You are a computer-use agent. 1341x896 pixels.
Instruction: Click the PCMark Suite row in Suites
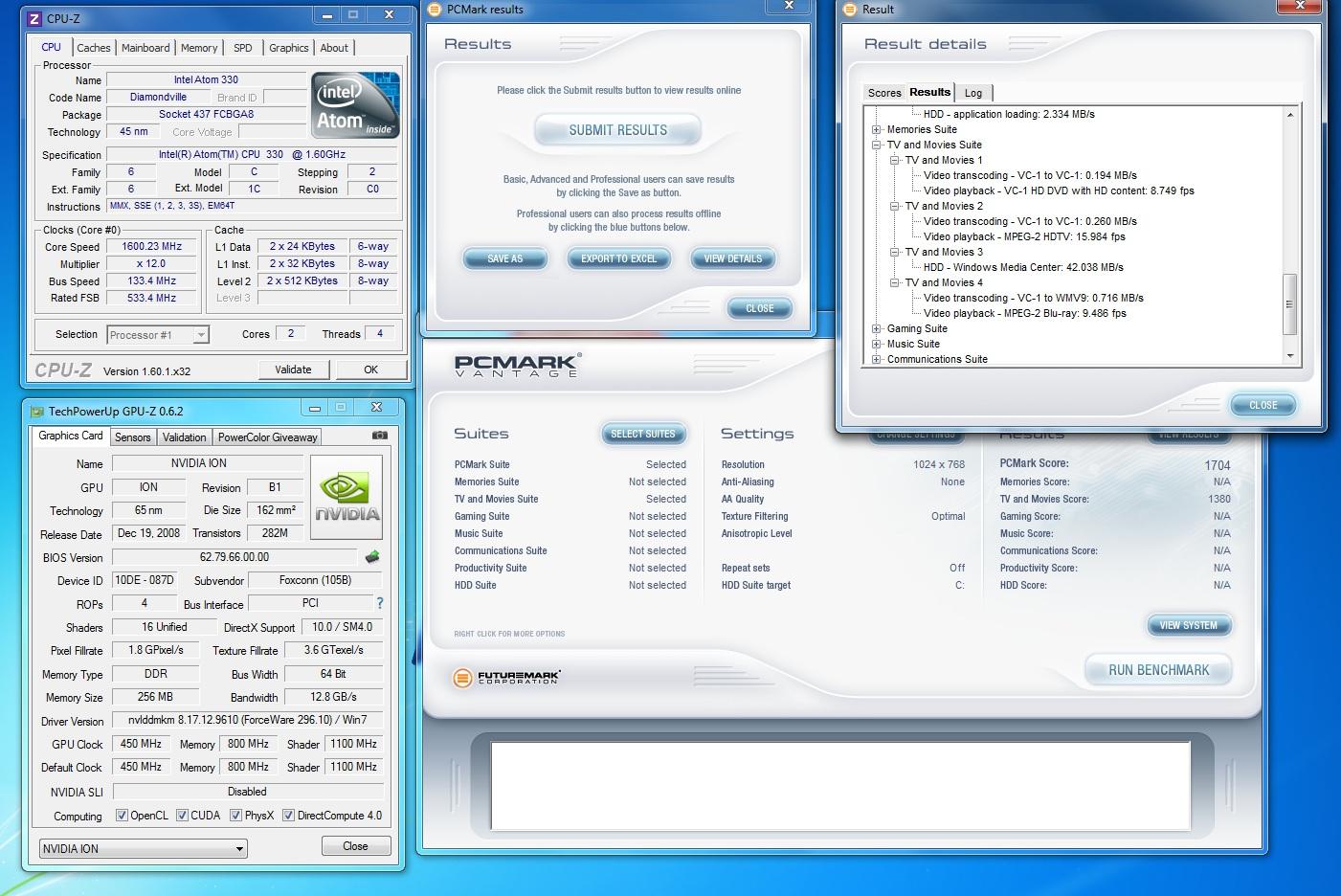point(570,464)
